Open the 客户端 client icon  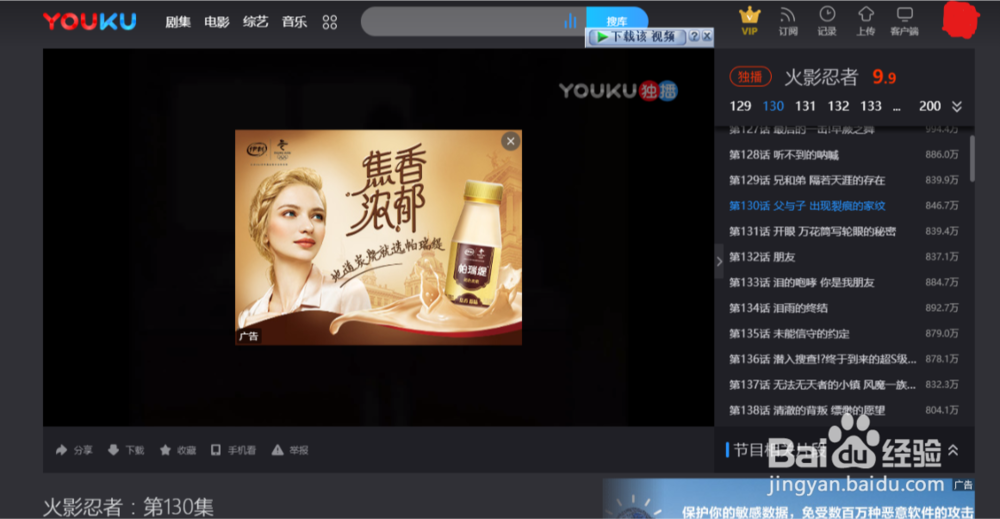904,21
